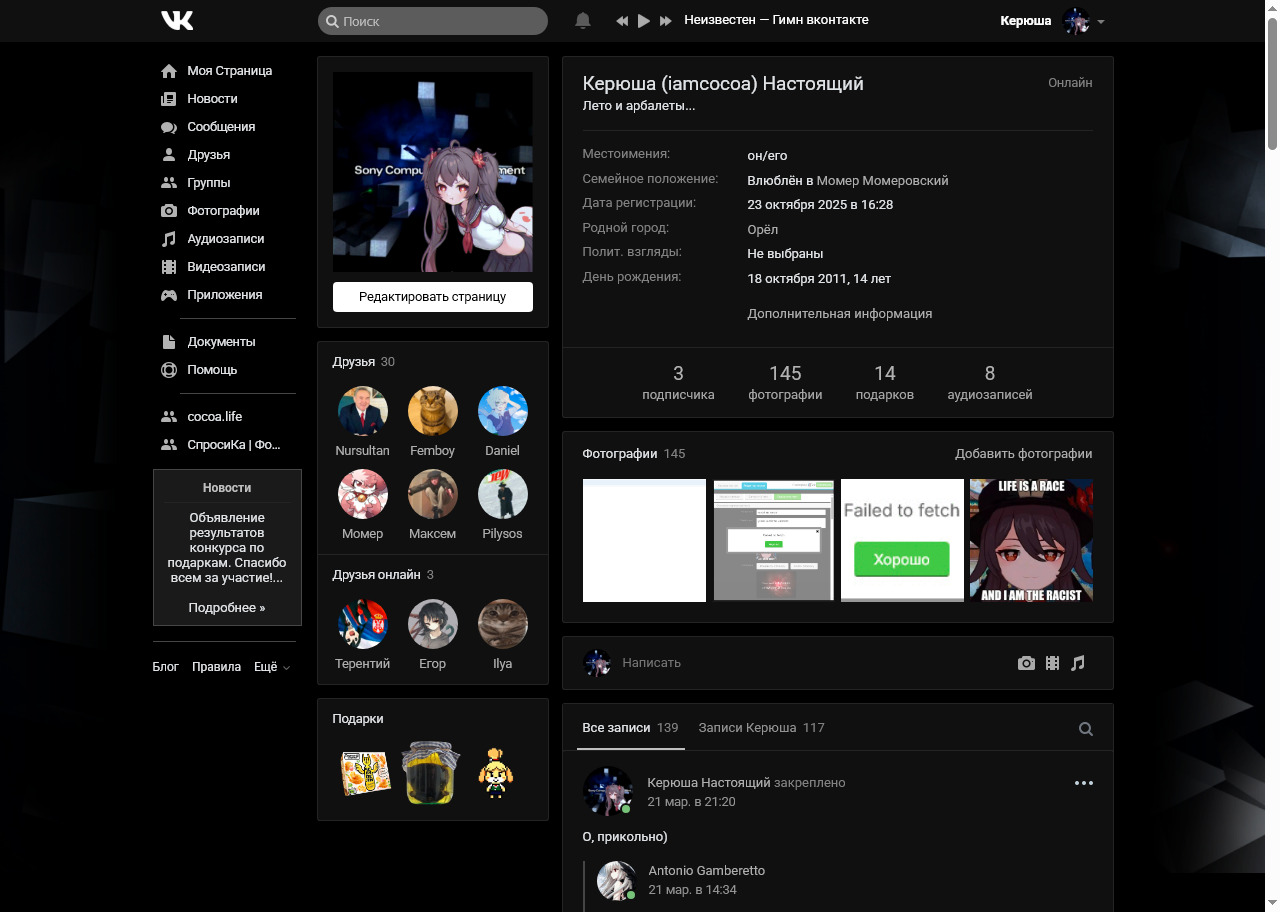Attach a video using film icon
Image resolution: width=1280 pixels, height=912 pixels.
1052,663
